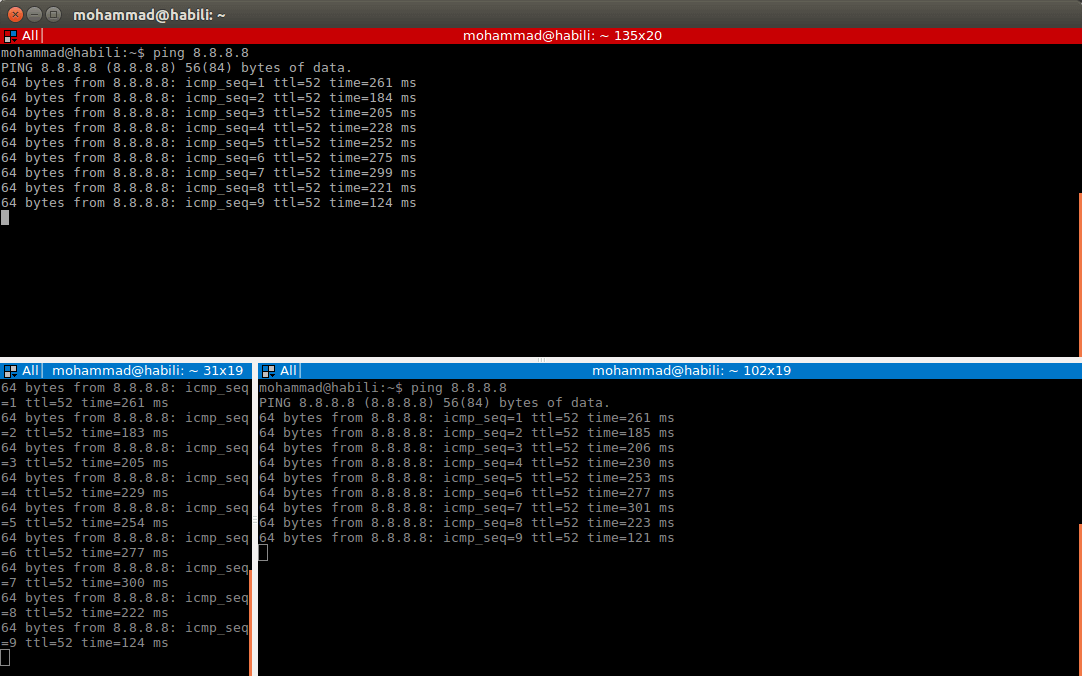Focus the 102x19 terminal on its ping command line
Image resolution: width=1082 pixels, height=676 pixels.
coord(382,388)
